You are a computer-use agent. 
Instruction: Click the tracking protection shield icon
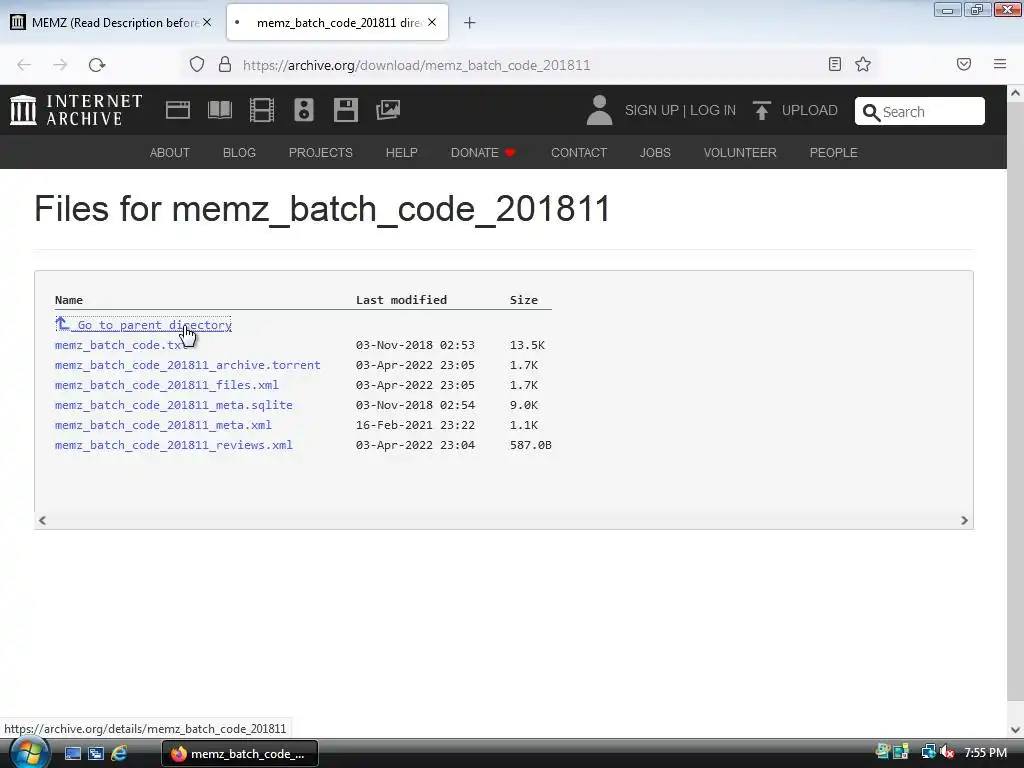(x=197, y=64)
